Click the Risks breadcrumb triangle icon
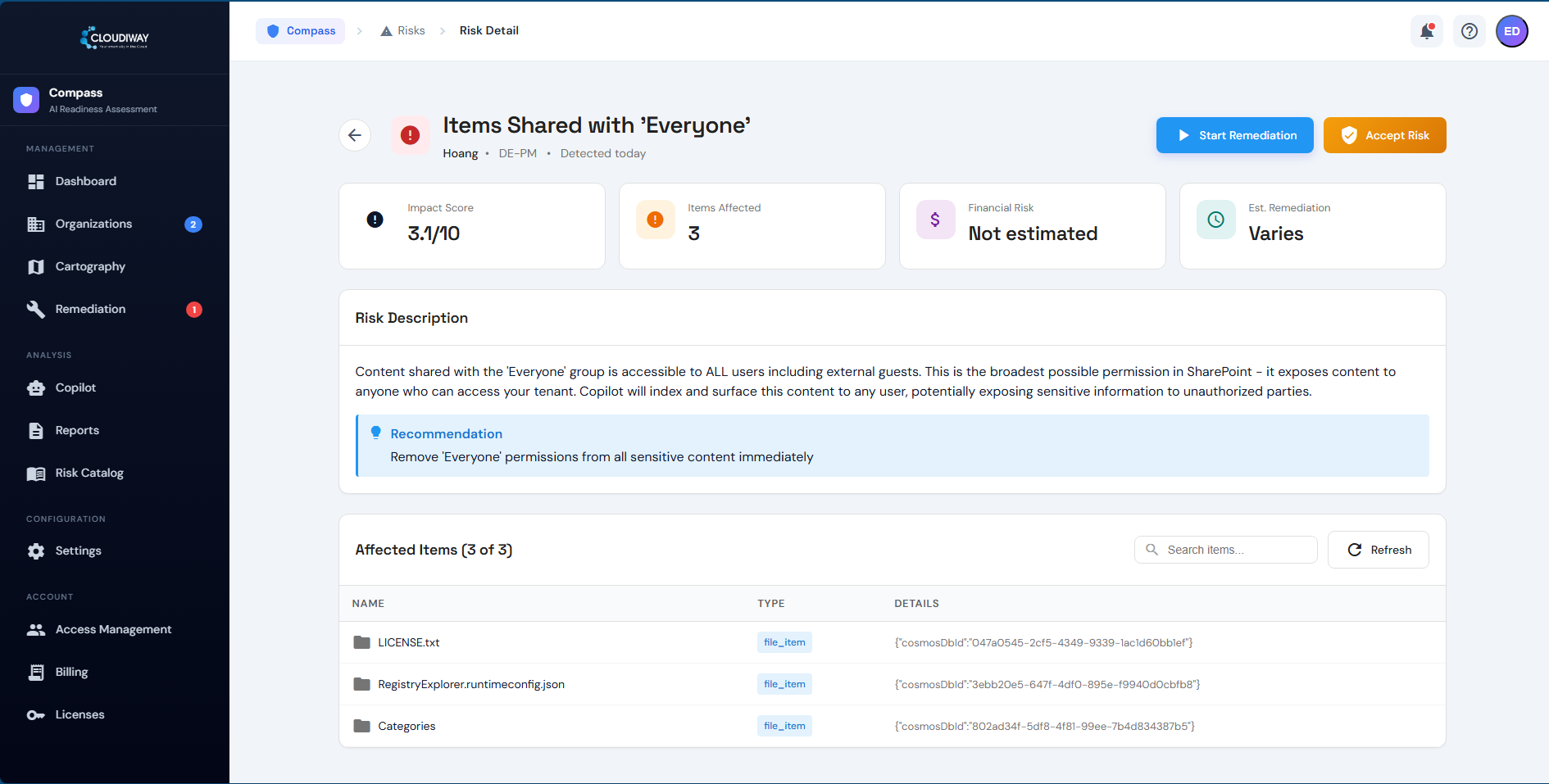 pyautogui.click(x=387, y=31)
